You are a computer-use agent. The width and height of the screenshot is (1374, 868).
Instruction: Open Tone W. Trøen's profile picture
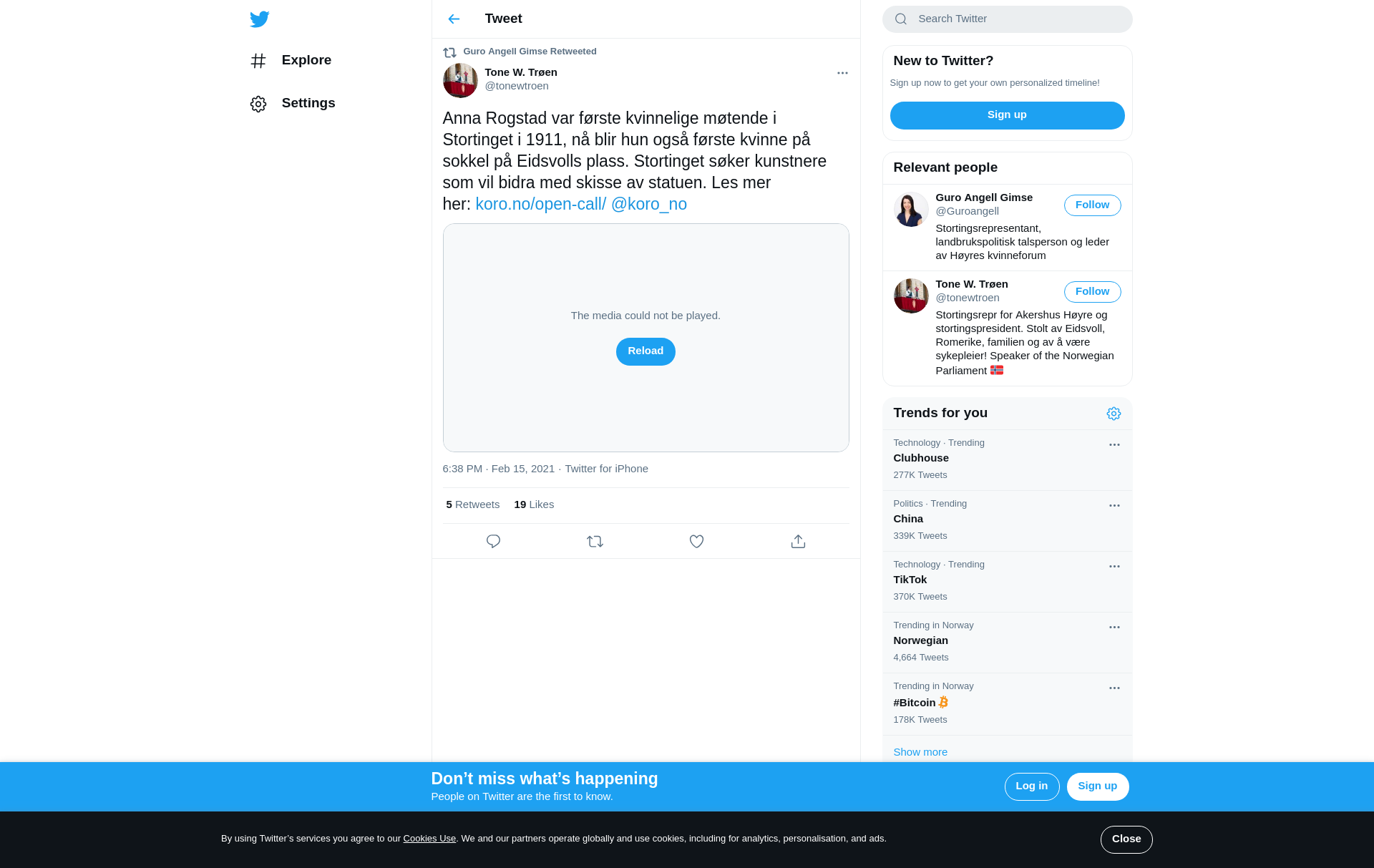460,80
